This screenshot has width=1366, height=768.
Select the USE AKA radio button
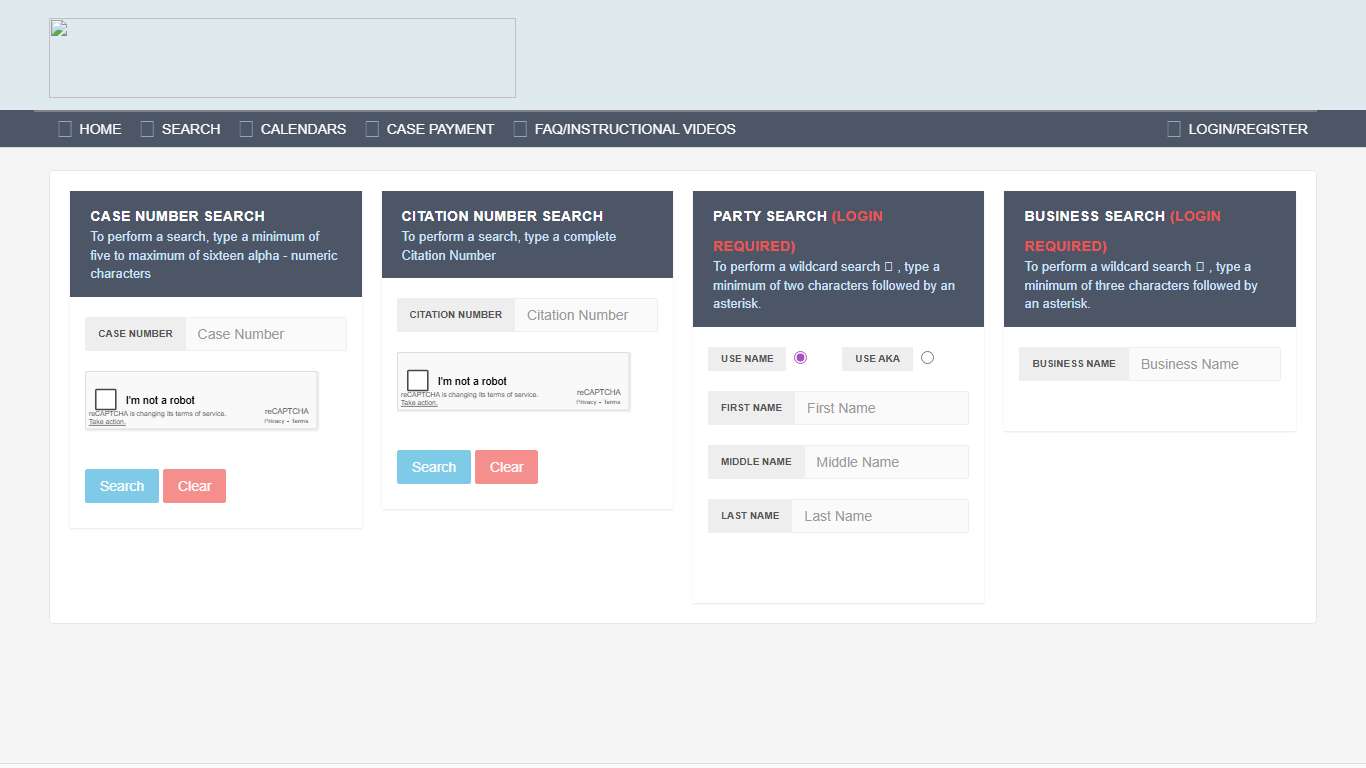(x=927, y=357)
